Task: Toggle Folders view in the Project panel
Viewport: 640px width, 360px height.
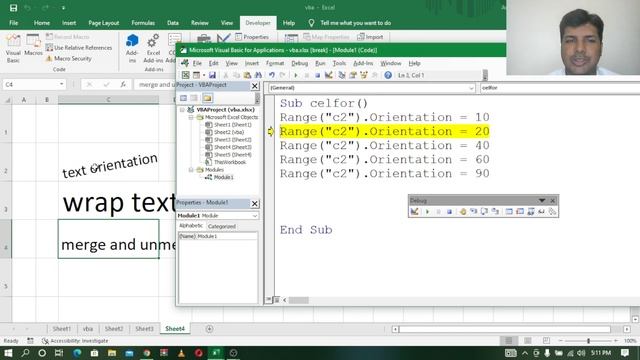Action: [207, 98]
